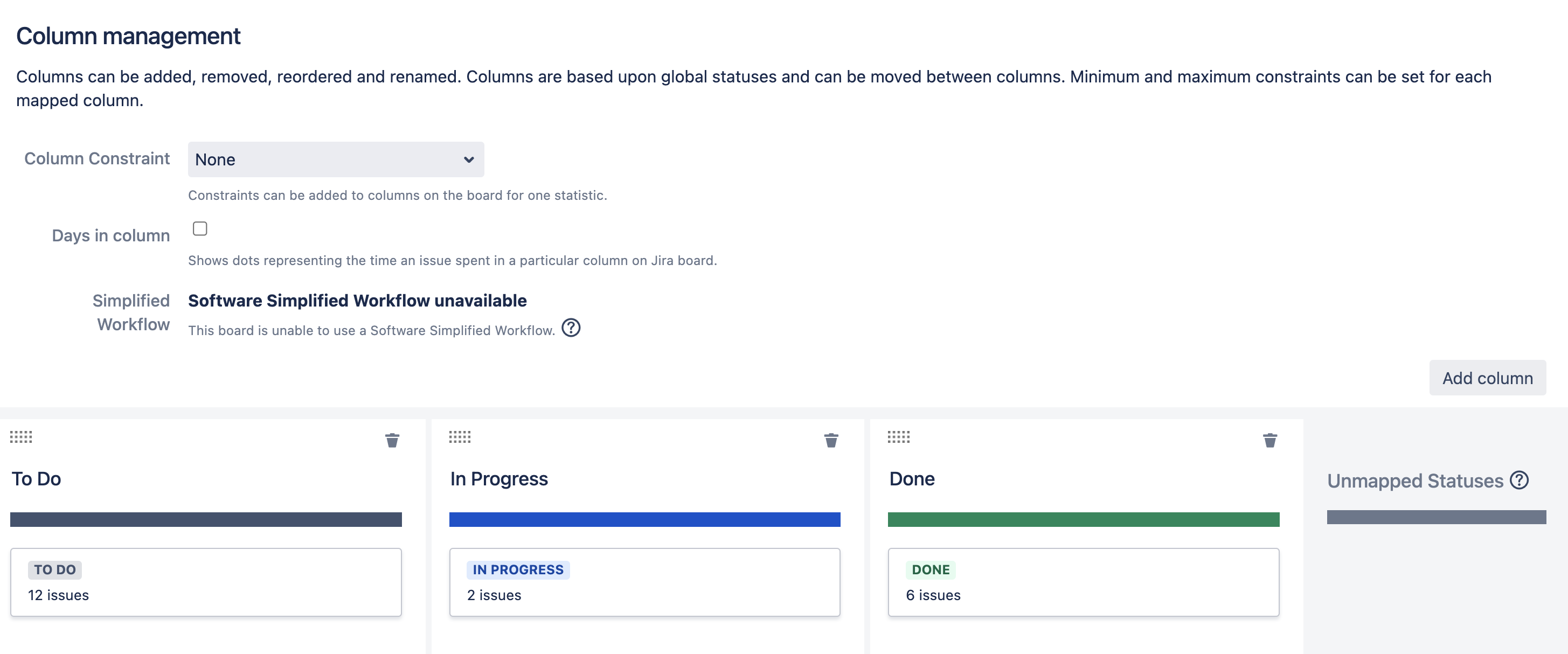1568x654 pixels.
Task: Grab the To Do column drag handle
Action: (22, 437)
